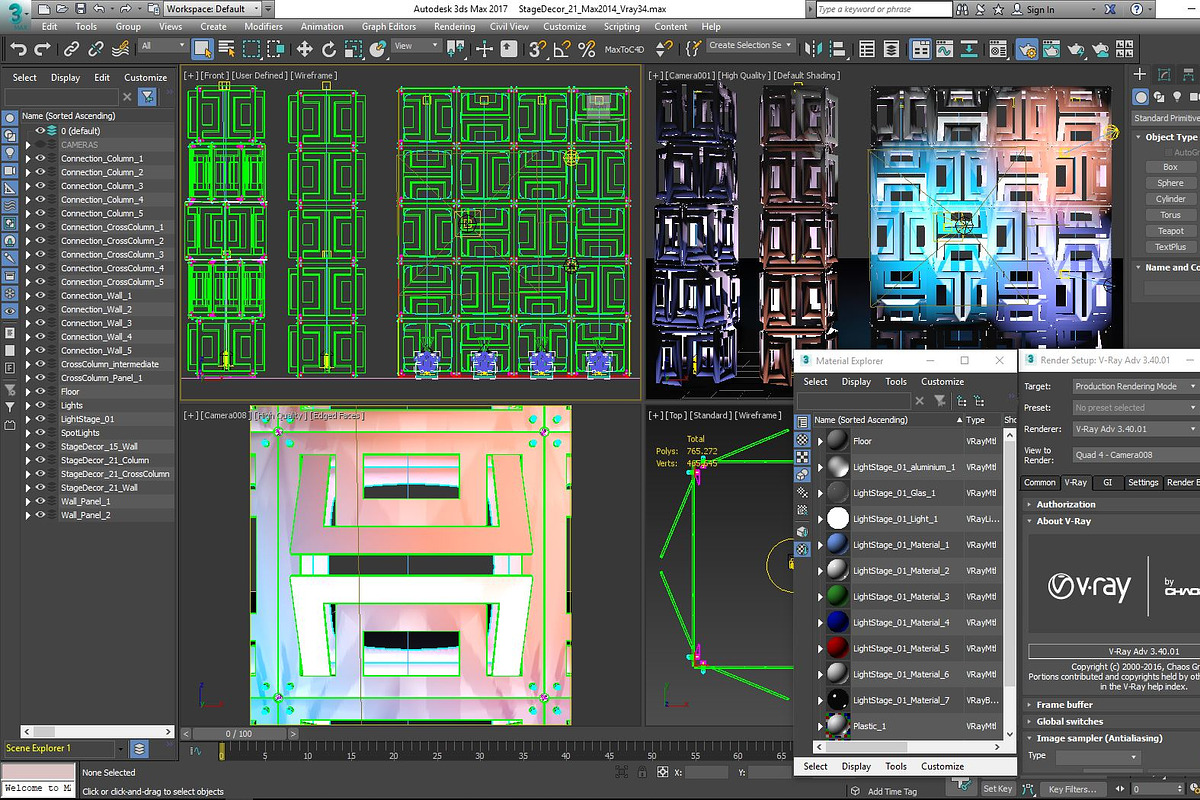The image size is (1200, 800).
Task: Toggle visibility of SpotLights
Action: point(41,433)
